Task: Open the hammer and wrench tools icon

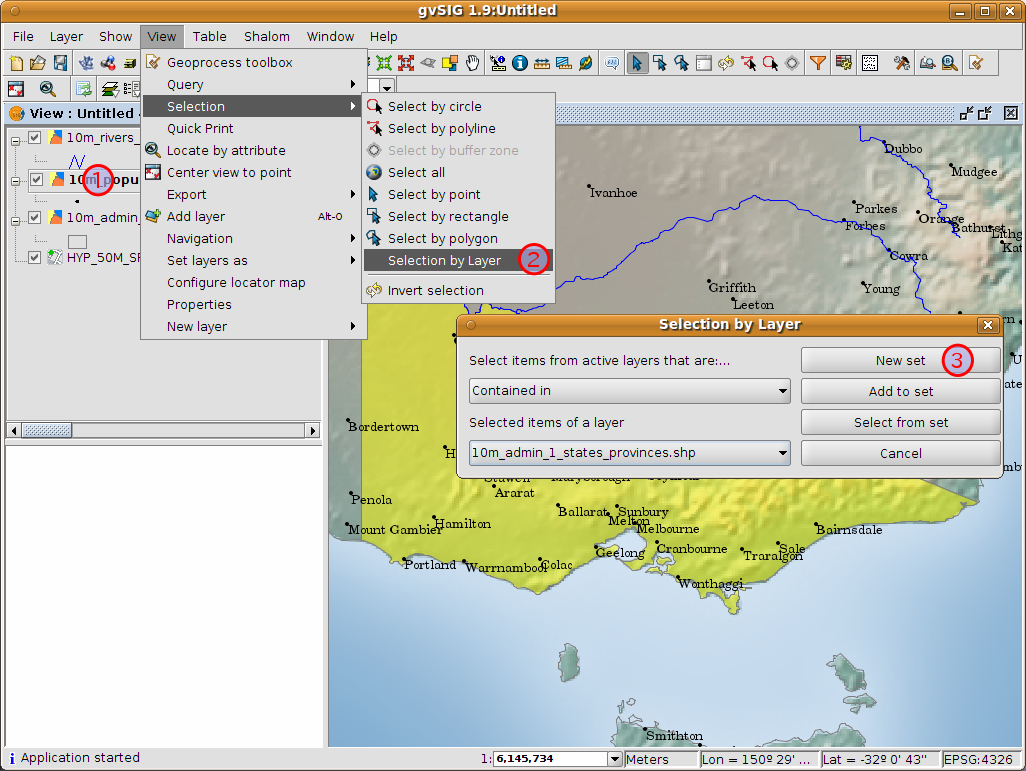Action: tap(902, 63)
